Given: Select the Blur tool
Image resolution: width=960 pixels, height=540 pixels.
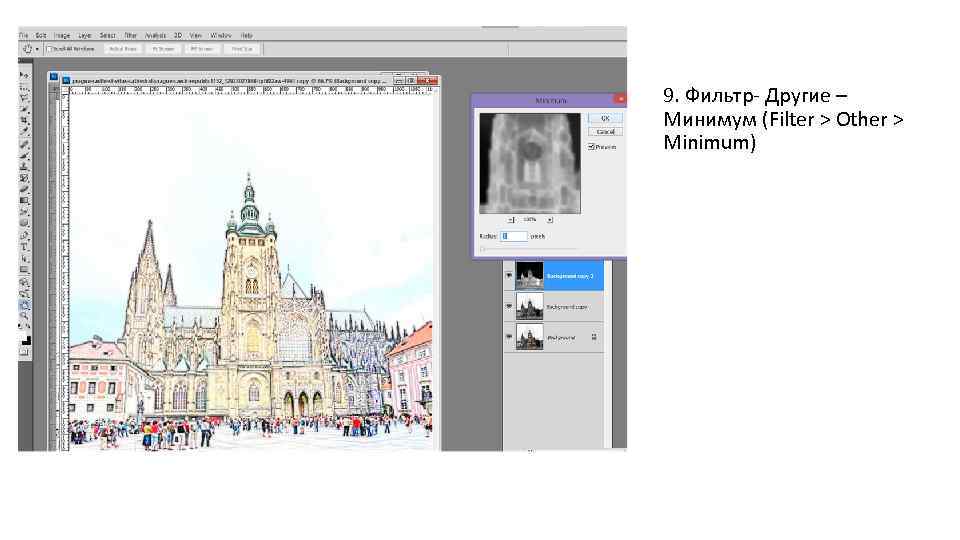Looking at the screenshot, I should [x=24, y=212].
